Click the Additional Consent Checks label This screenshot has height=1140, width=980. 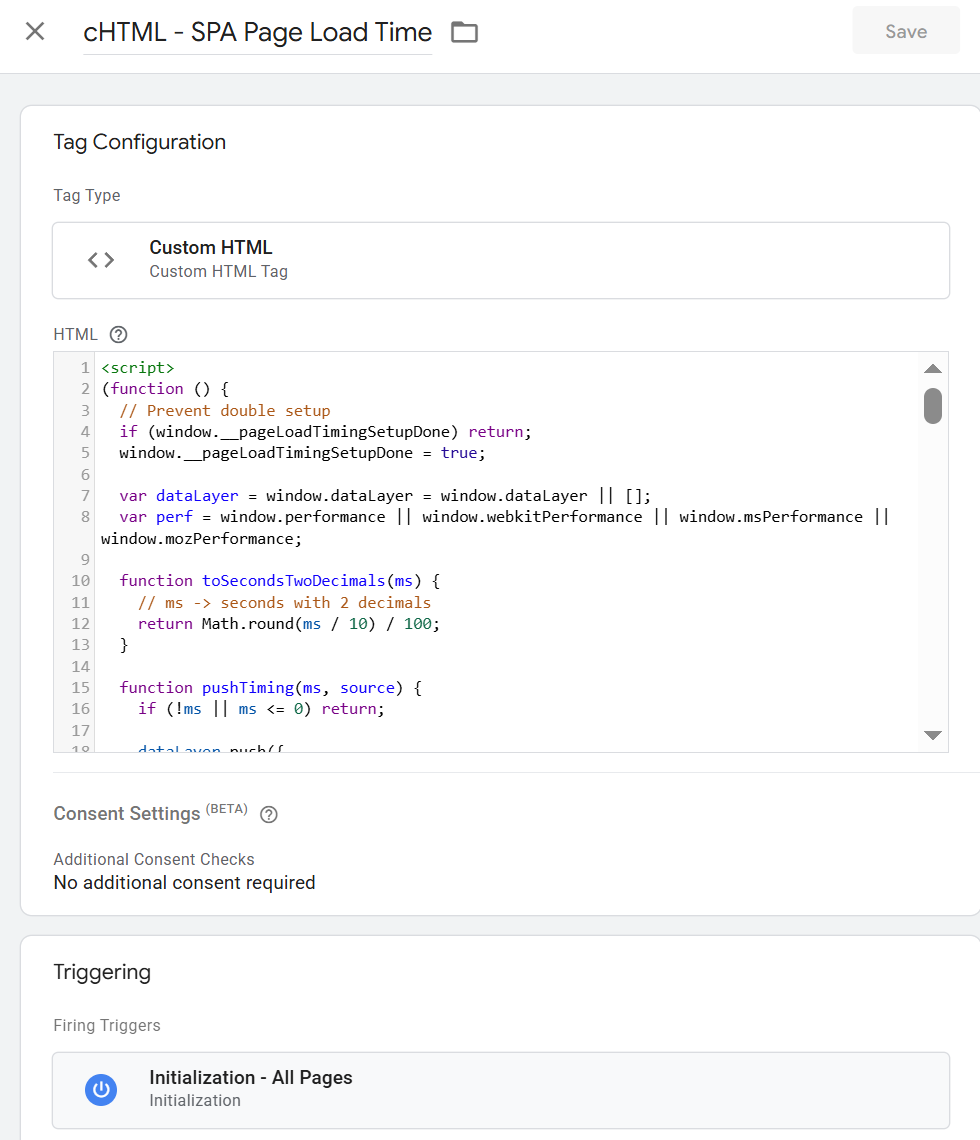[x=154, y=859]
